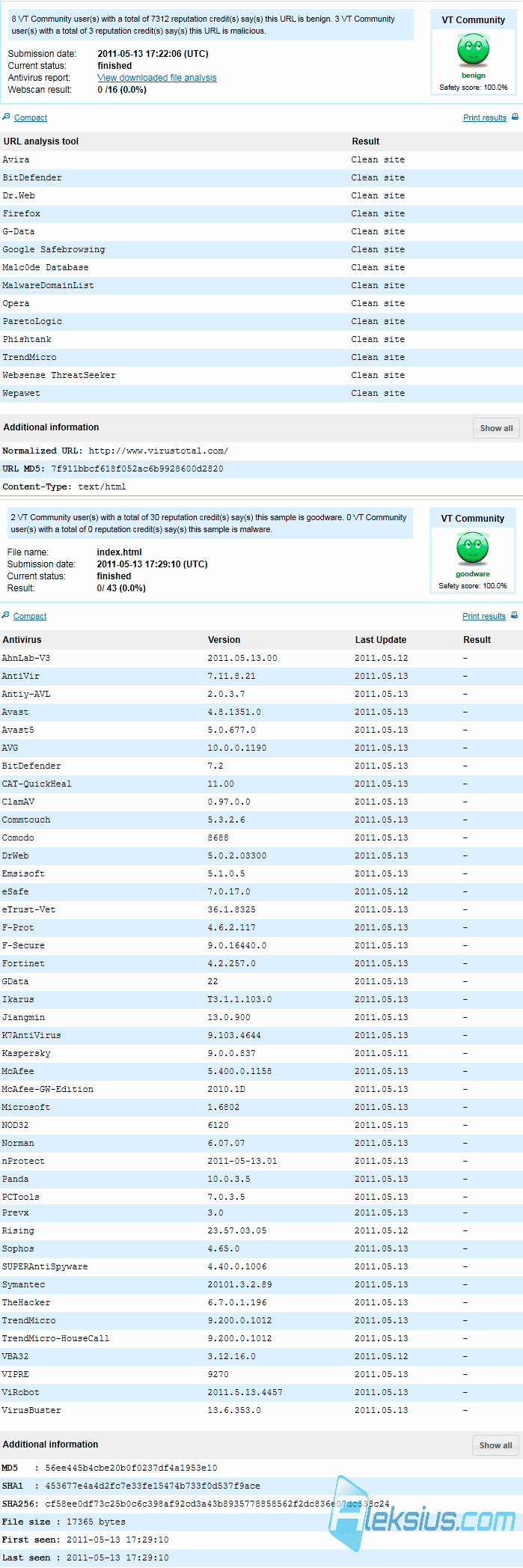The image size is (523, 1568).
Task: Select the NOD32 antivirus row
Action: [x=261, y=1125]
